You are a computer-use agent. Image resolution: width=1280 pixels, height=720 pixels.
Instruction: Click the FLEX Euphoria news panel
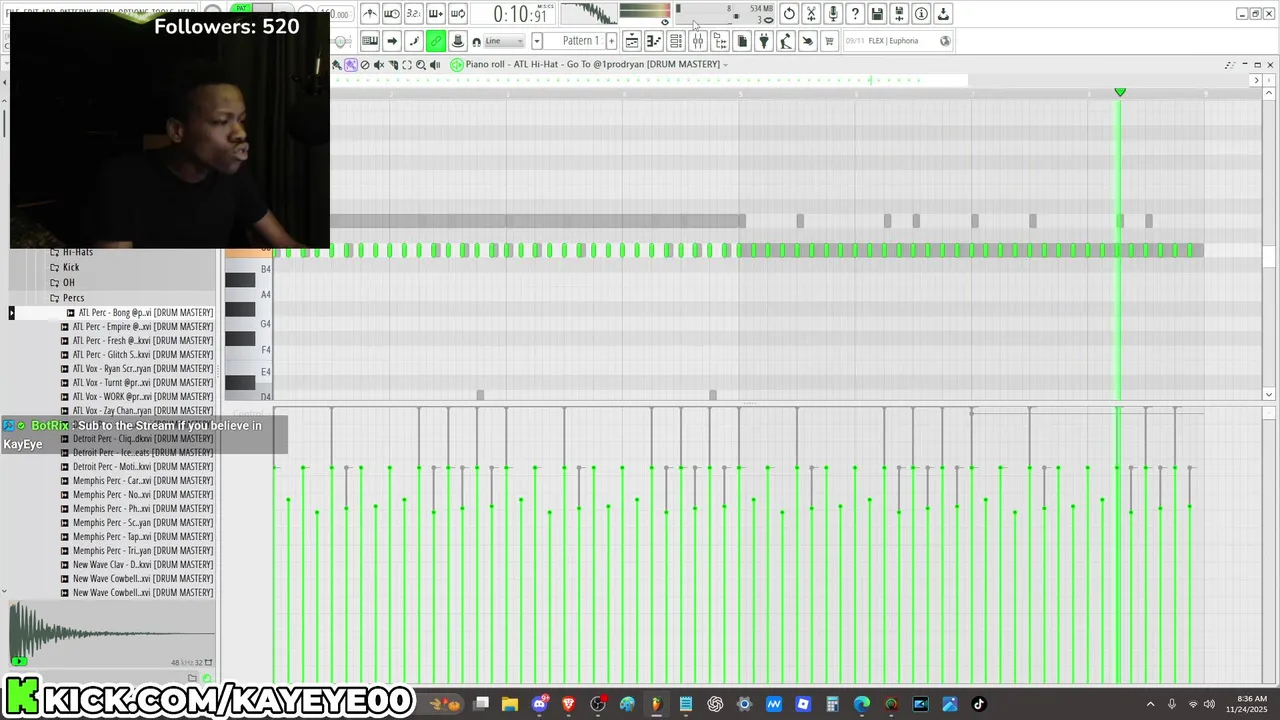coord(897,41)
